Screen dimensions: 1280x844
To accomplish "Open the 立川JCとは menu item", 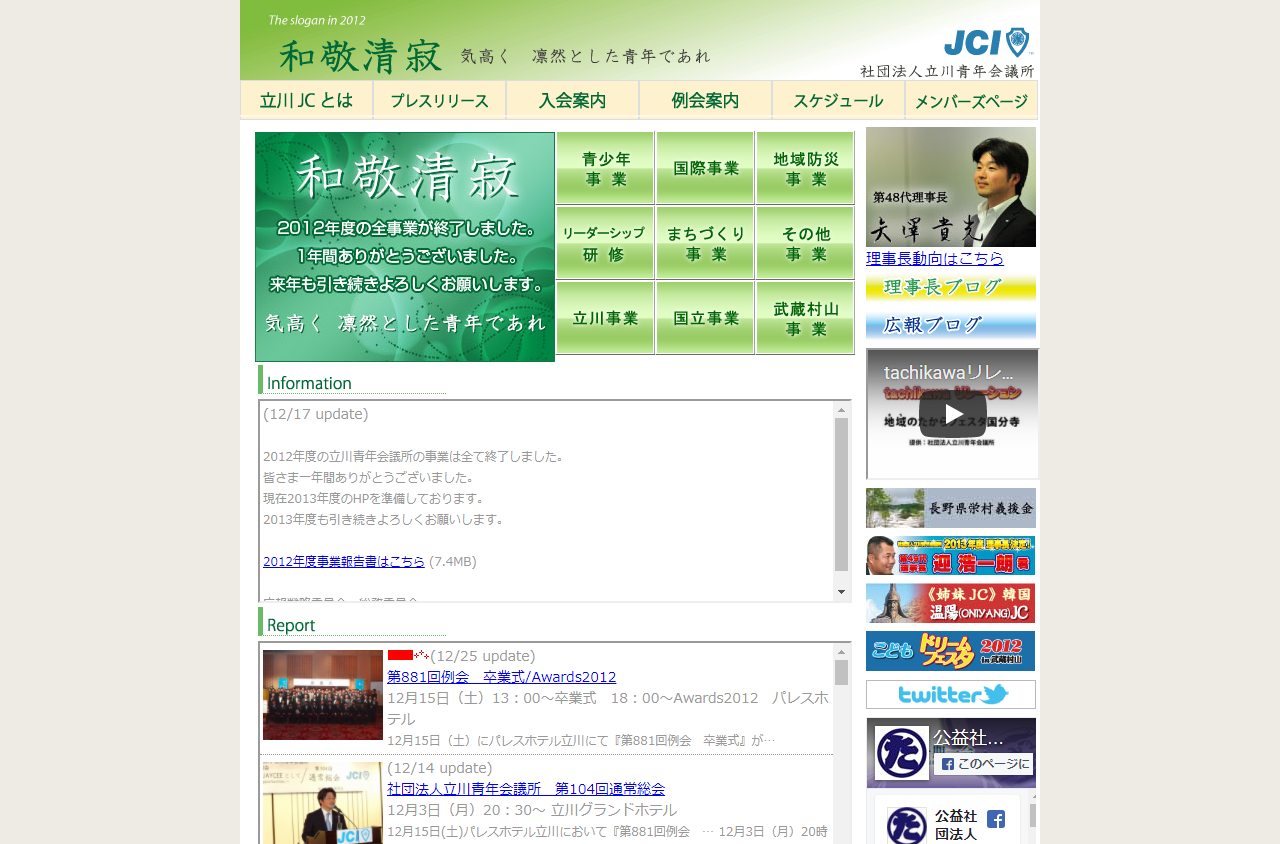I will click(306, 100).
